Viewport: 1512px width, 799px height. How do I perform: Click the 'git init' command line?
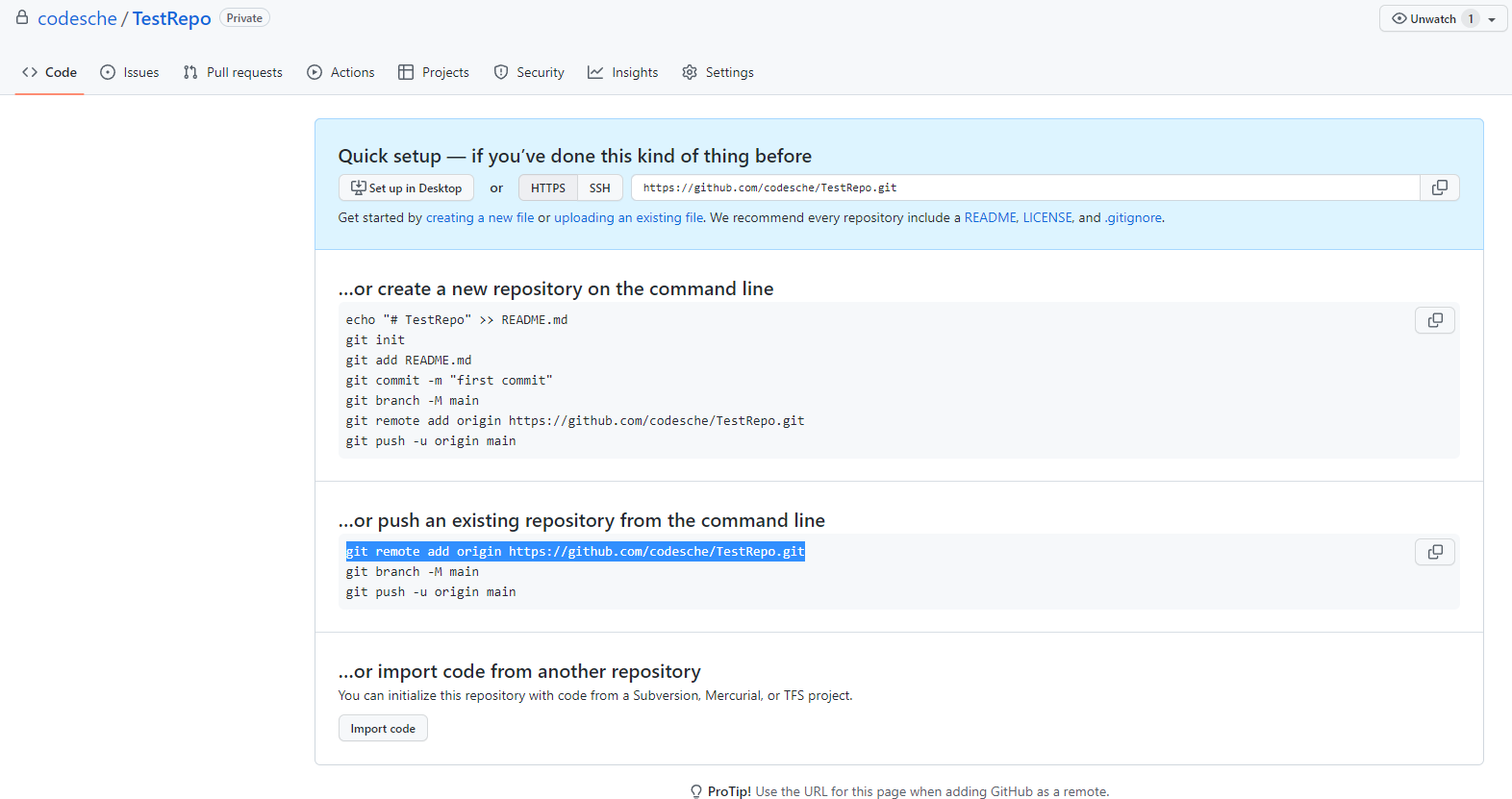point(375,339)
